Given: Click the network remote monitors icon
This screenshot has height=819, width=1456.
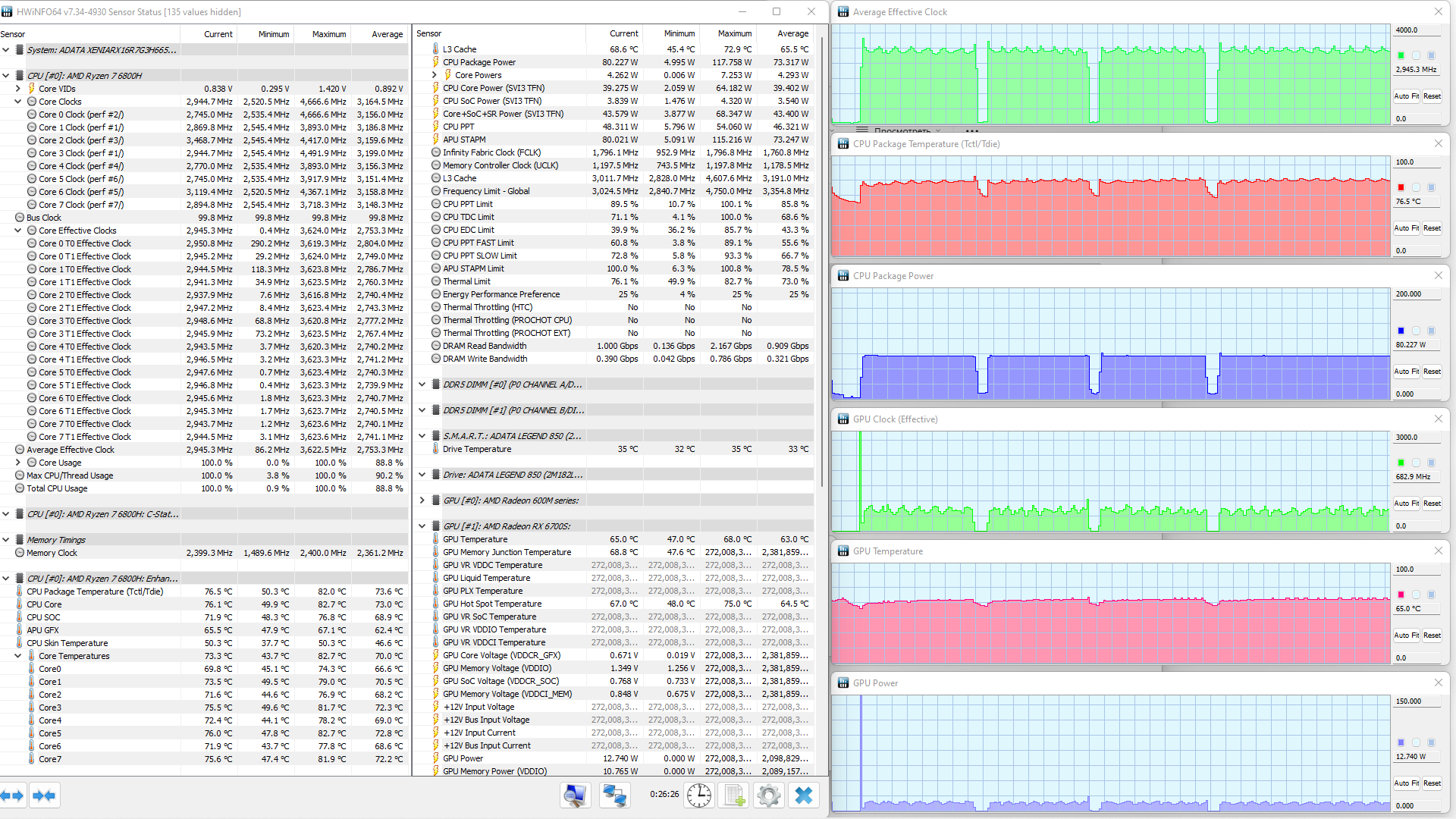Looking at the screenshot, I should coord(614,795).
